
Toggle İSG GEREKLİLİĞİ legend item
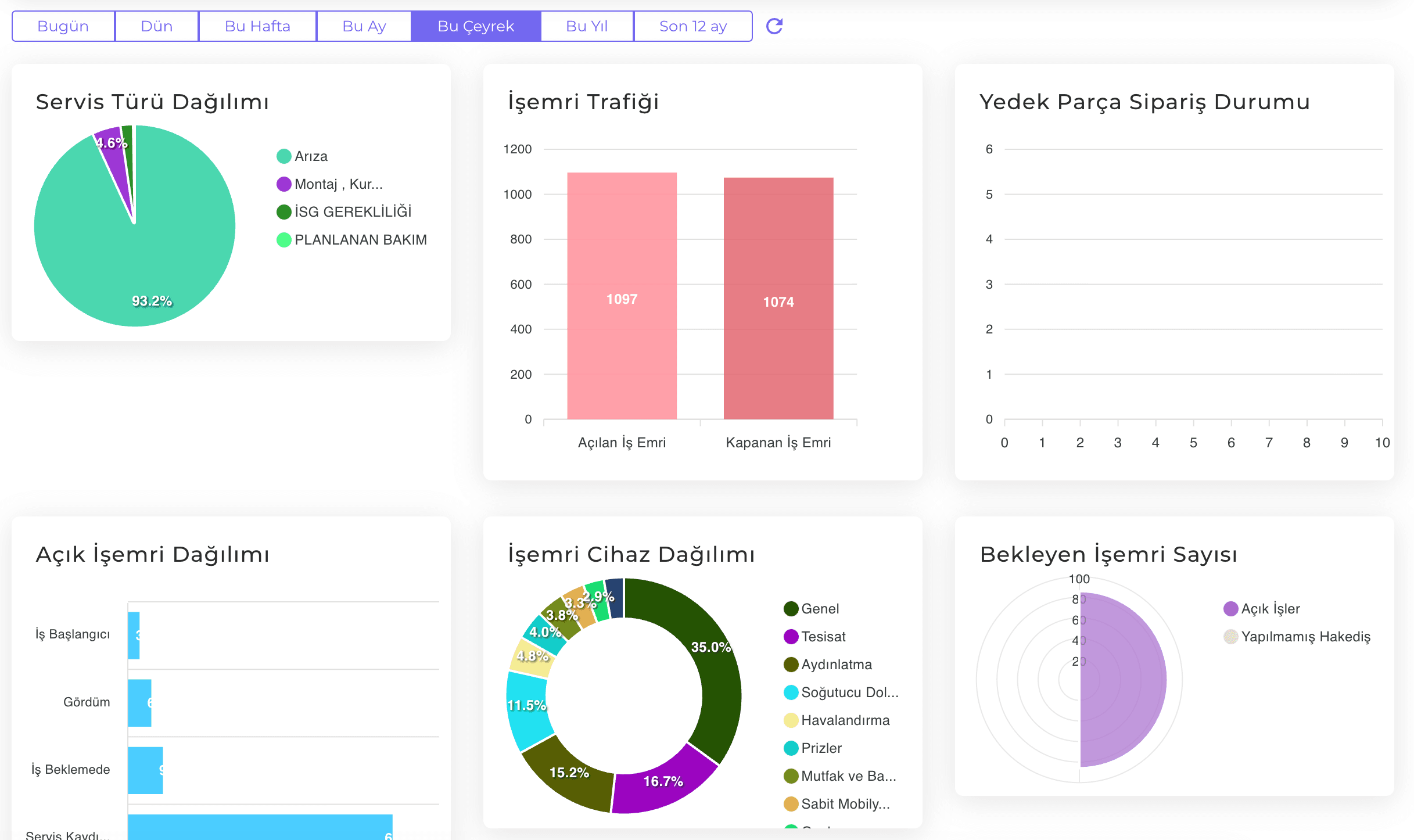[344, 212]
